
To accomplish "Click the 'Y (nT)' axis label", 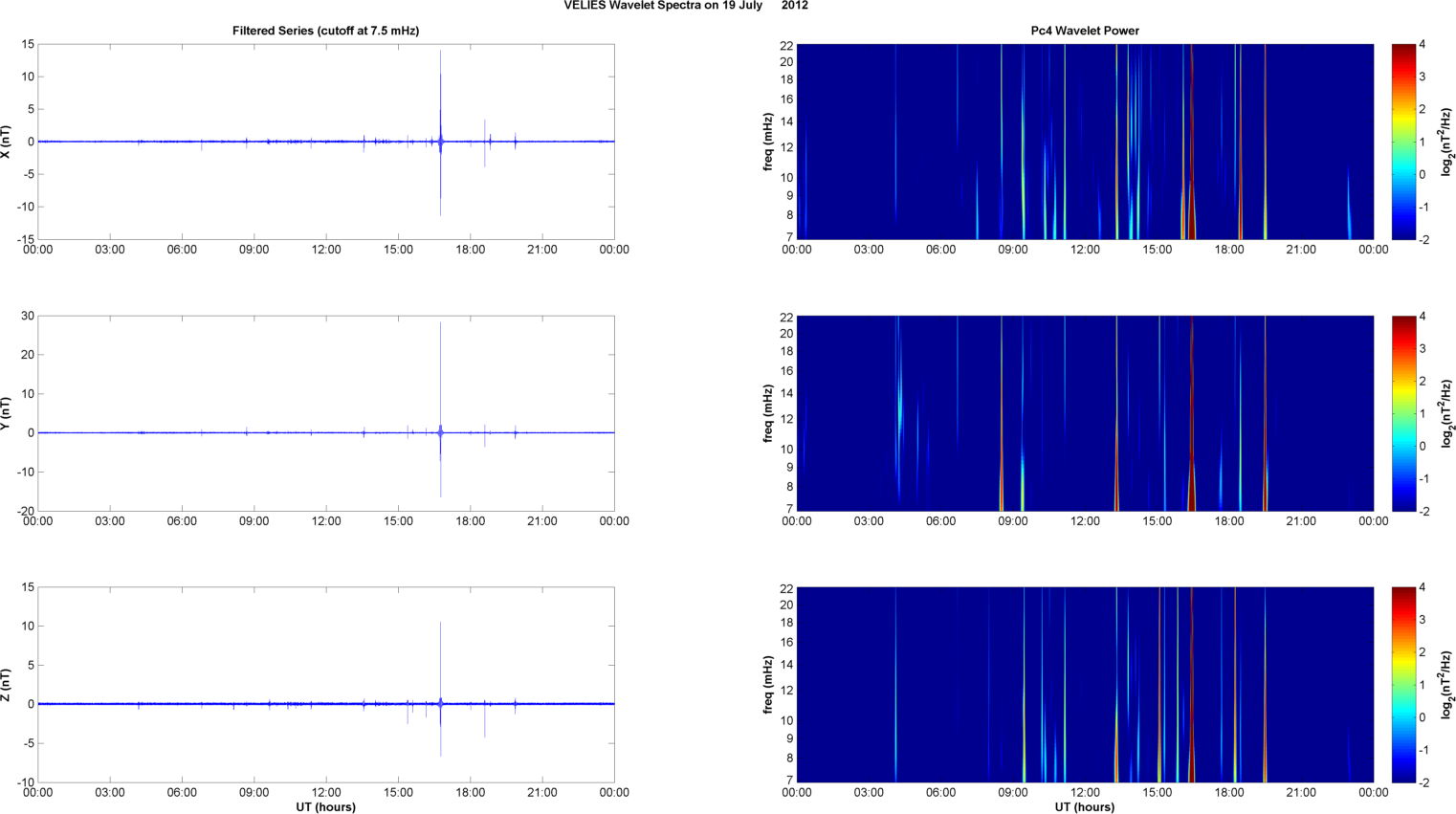I will [6, 413].
